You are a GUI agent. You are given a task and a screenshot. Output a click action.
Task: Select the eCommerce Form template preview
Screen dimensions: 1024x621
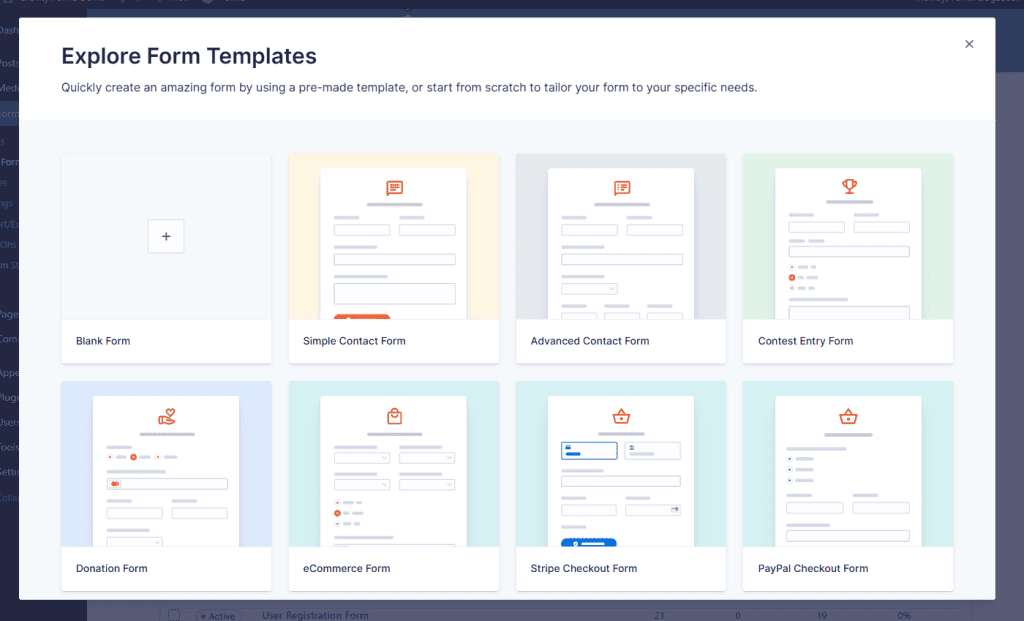394,464
